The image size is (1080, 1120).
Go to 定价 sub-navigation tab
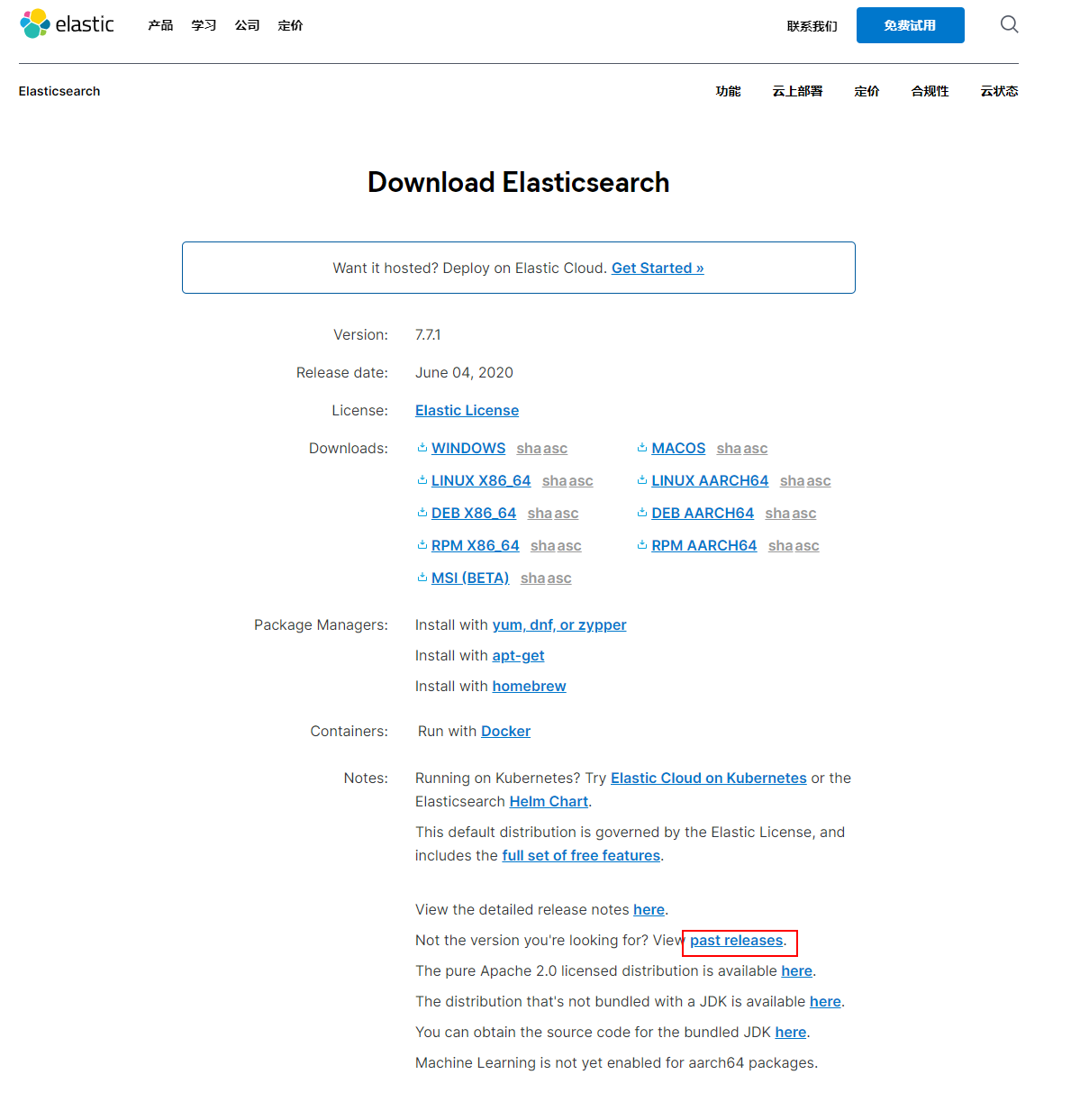tap(867, 91)
